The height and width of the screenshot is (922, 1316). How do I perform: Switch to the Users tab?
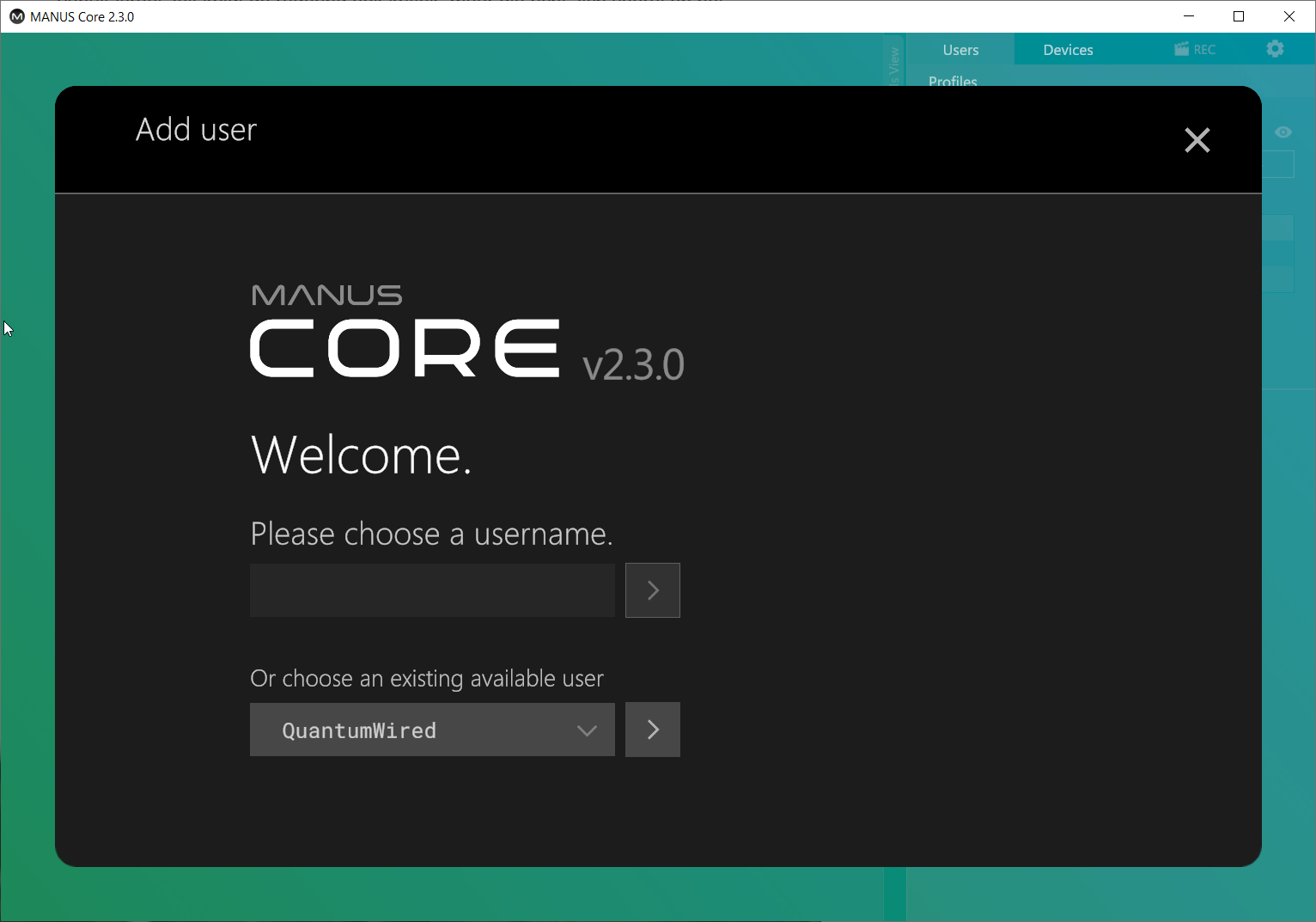coord(960,50)
